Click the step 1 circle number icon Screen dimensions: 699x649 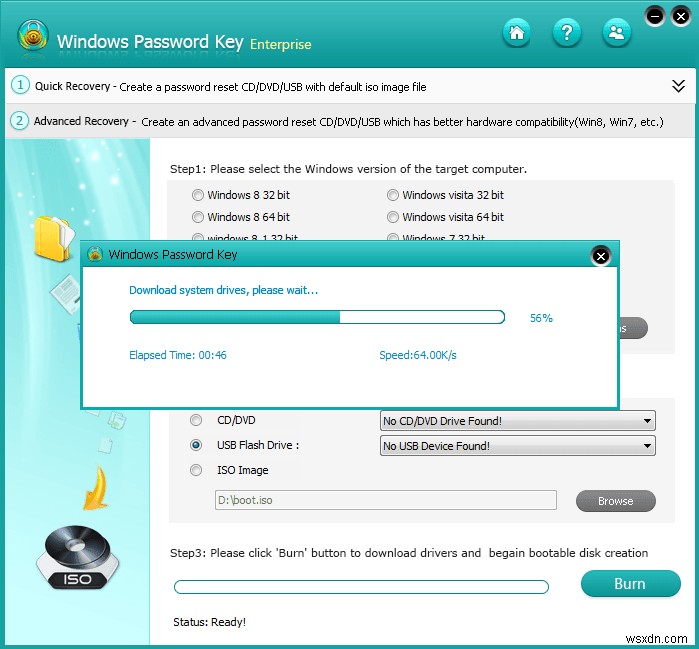pyautogui.click(x=20, y=85)
